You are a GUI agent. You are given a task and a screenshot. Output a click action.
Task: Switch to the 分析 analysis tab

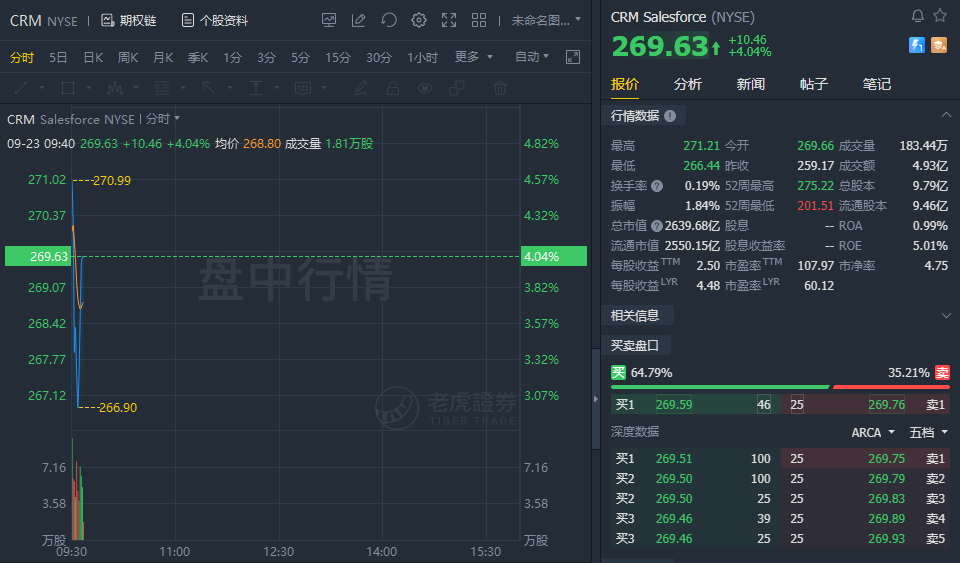tap(688, 84)
